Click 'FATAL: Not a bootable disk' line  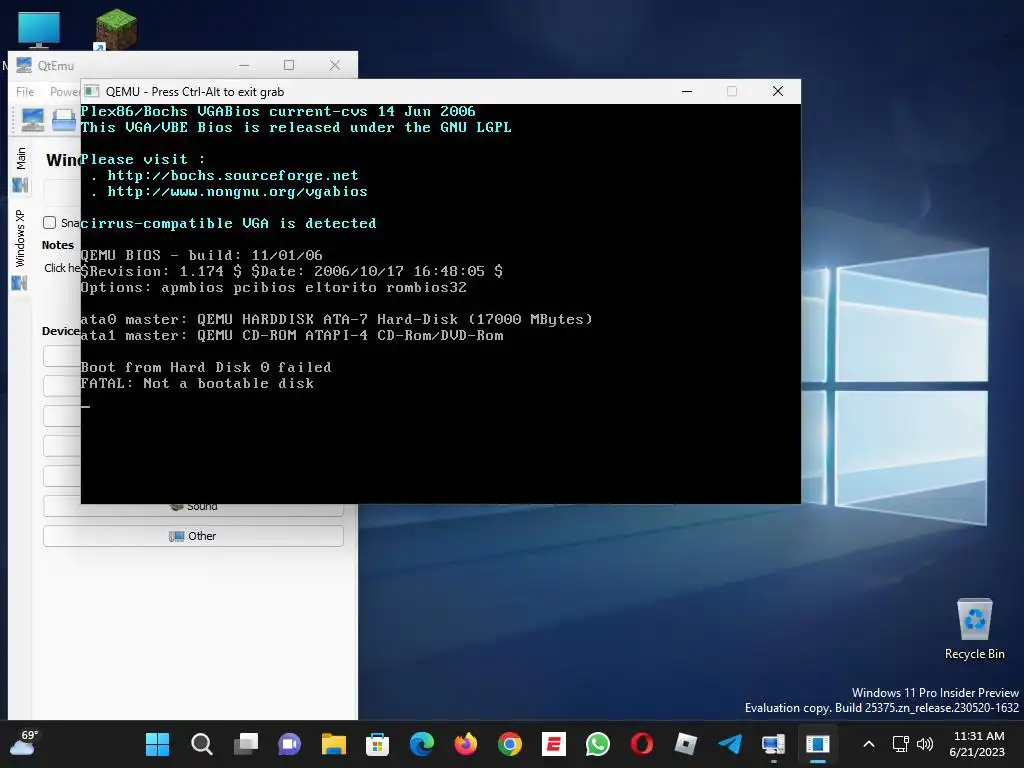click(x=197, y=383)
